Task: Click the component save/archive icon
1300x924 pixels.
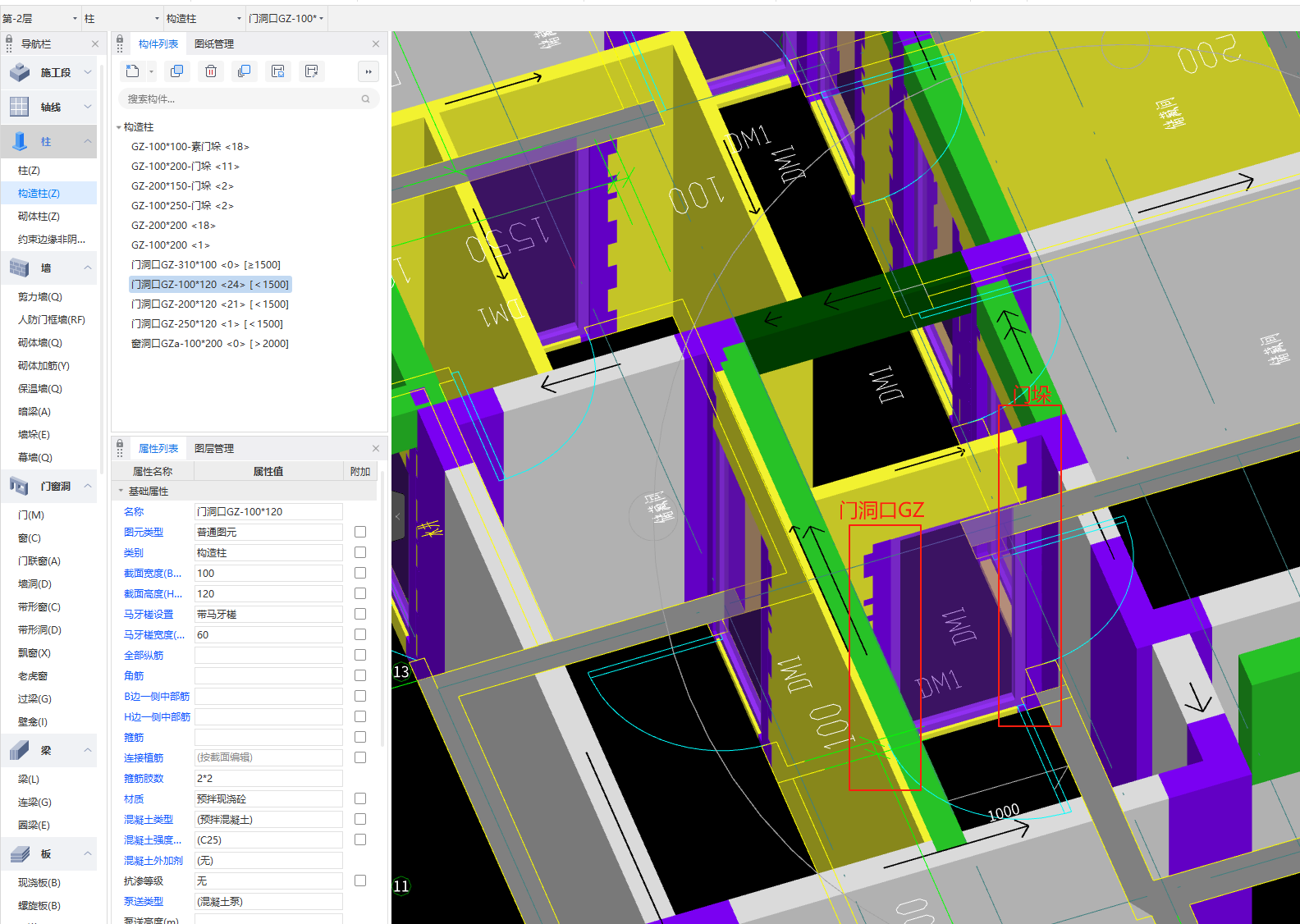Action: tap(278, 71)
